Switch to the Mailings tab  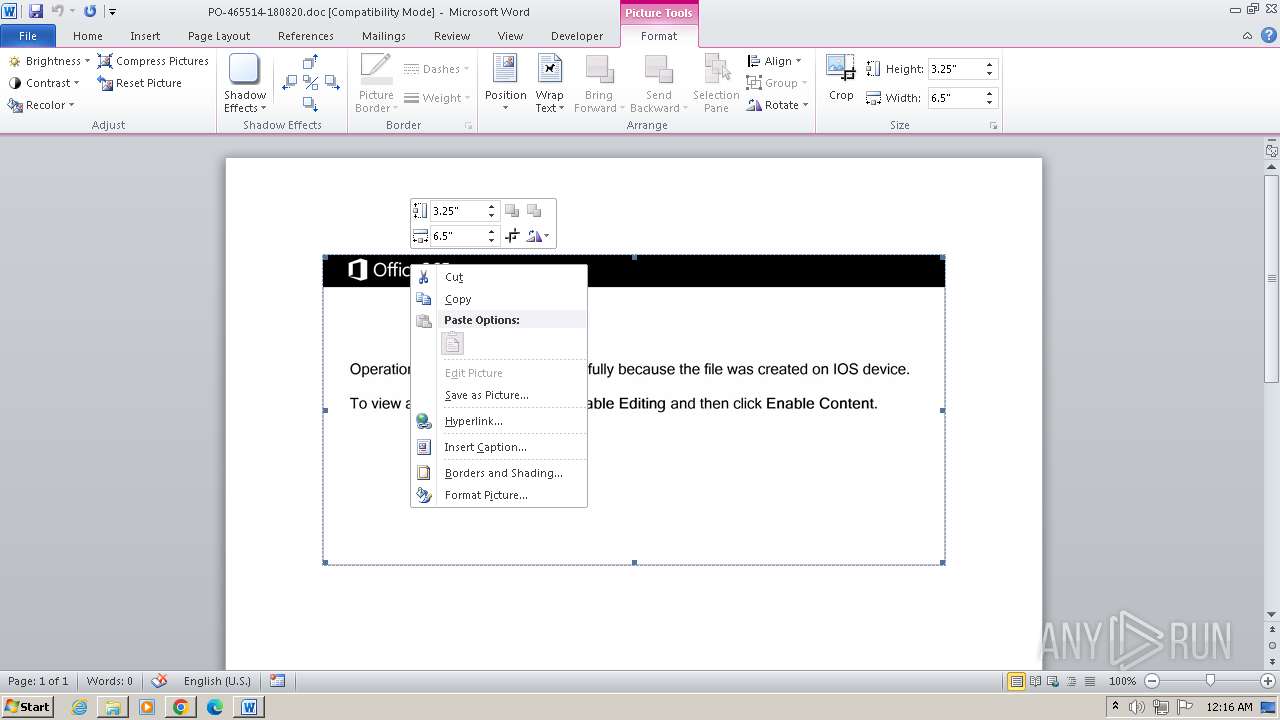click(x=384, y=36)
